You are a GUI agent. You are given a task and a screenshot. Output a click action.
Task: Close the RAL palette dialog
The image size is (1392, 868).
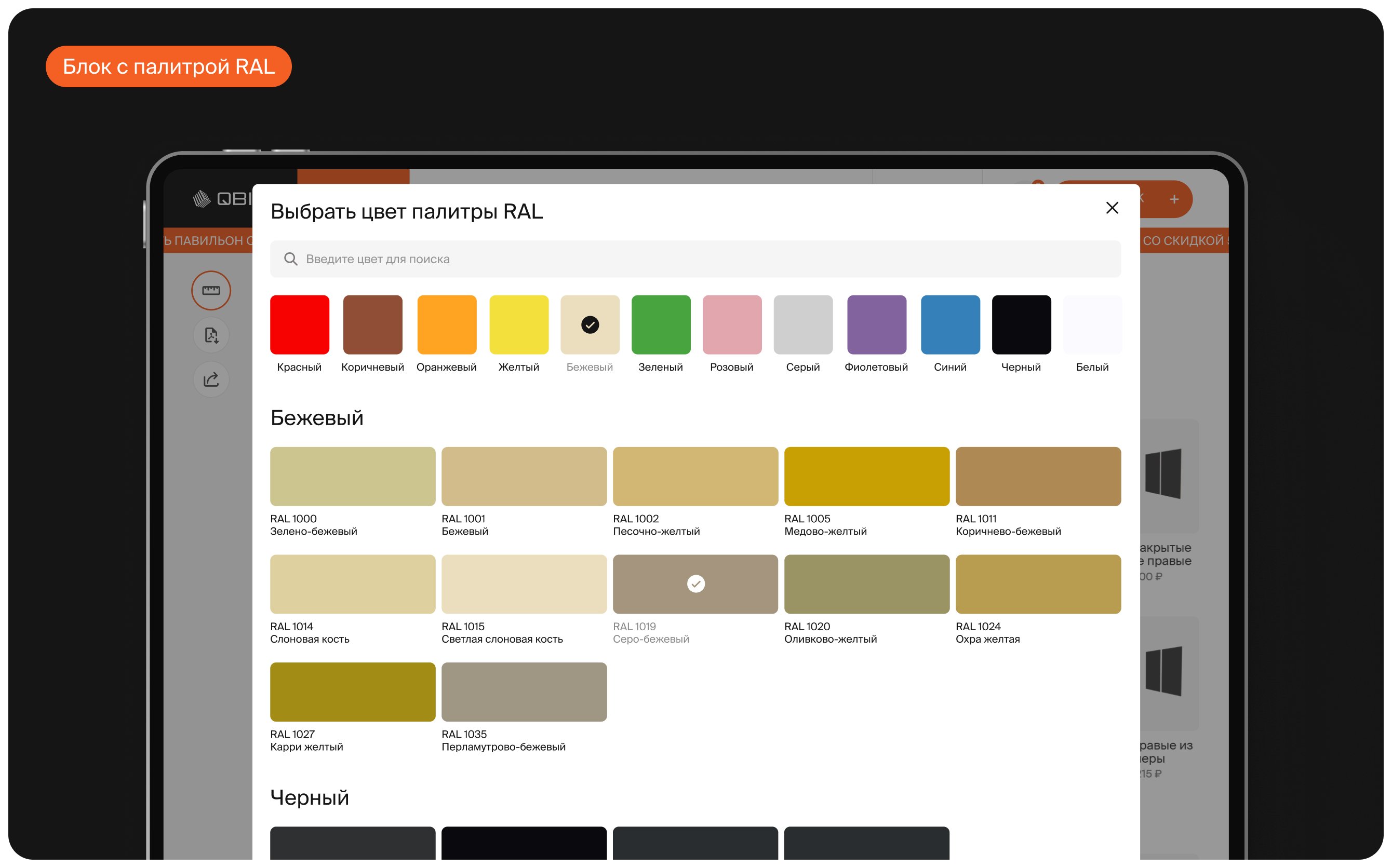click(x=1112, y=208)
